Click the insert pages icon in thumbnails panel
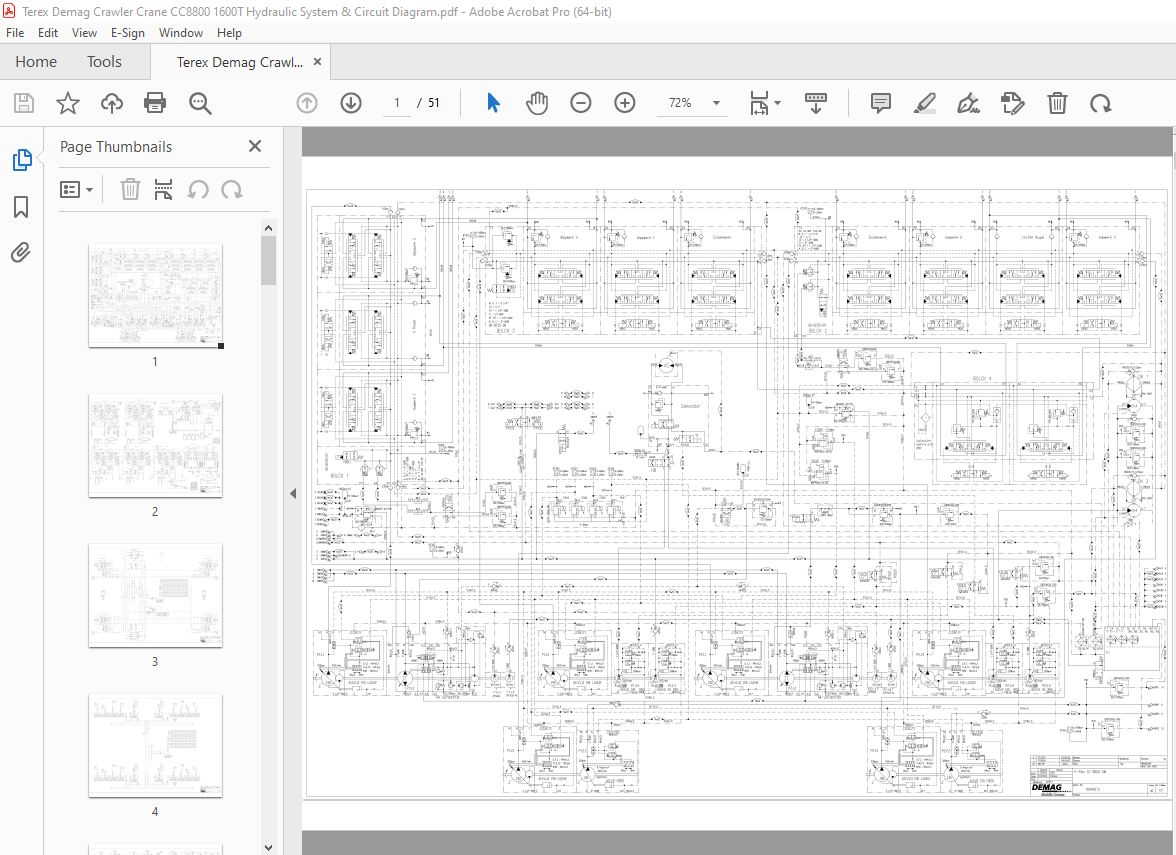 pyautogui.click(x=163, y=190)
